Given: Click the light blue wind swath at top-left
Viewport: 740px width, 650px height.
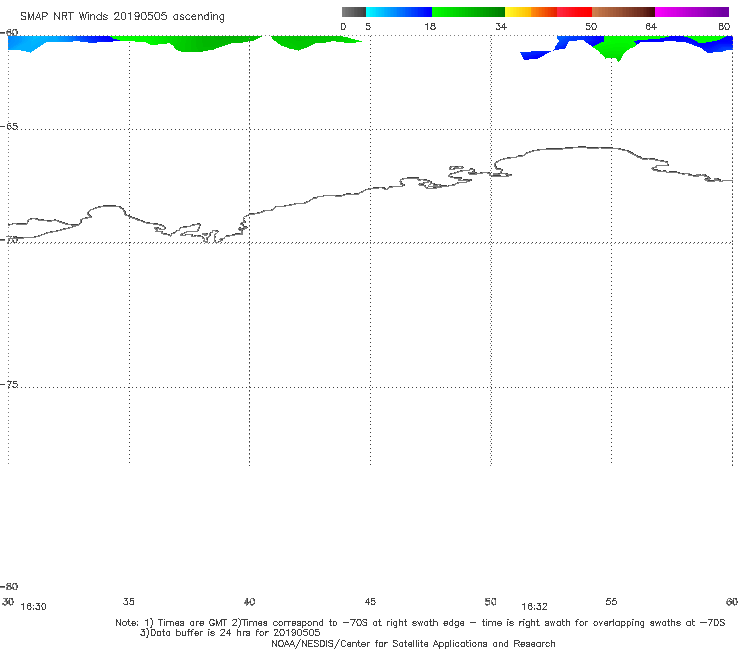Looking at the screenshot, I should (x=28, y=43).
